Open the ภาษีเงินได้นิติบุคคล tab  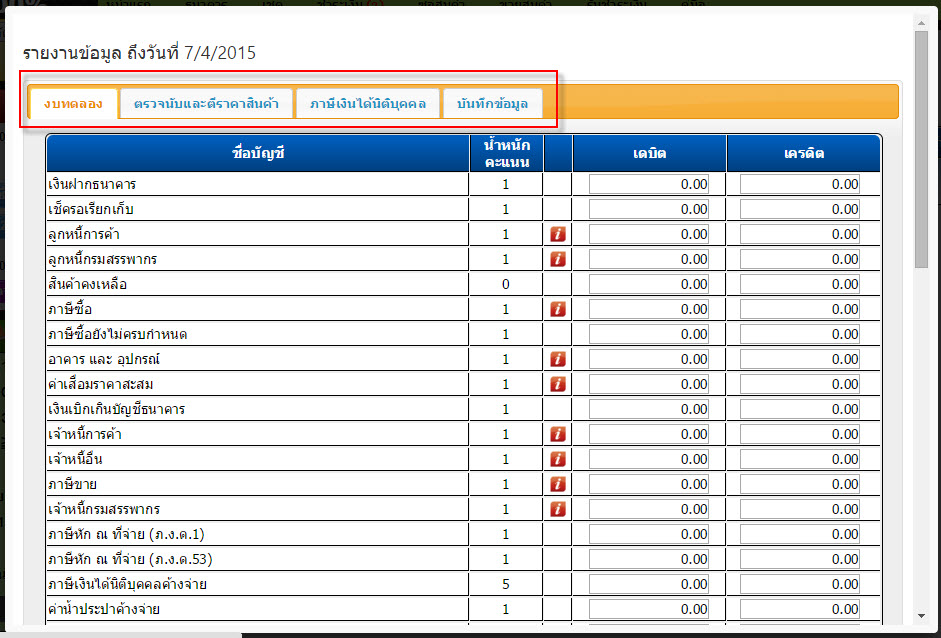[x=368, y=103]
